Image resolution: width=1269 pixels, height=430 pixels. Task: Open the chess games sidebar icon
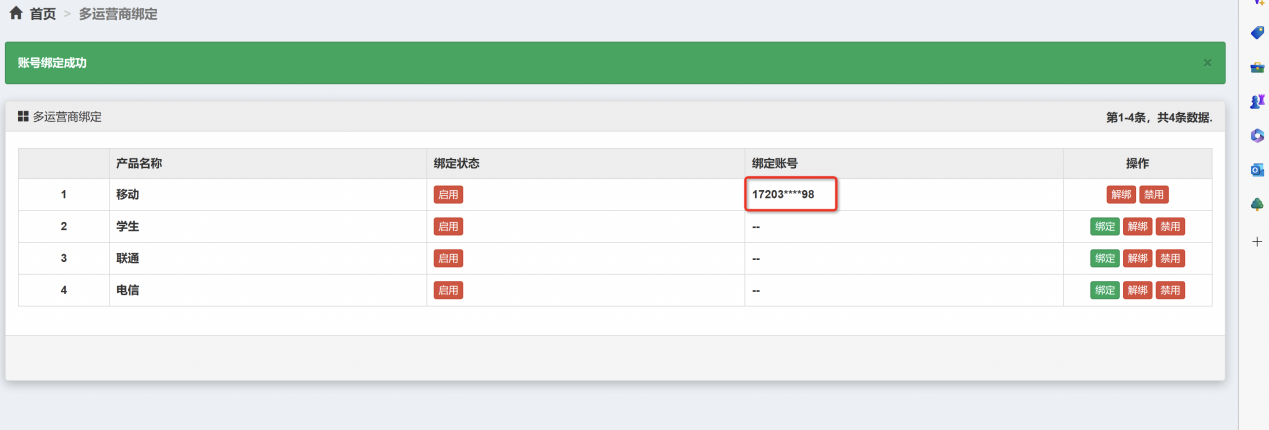(1257, 101)
